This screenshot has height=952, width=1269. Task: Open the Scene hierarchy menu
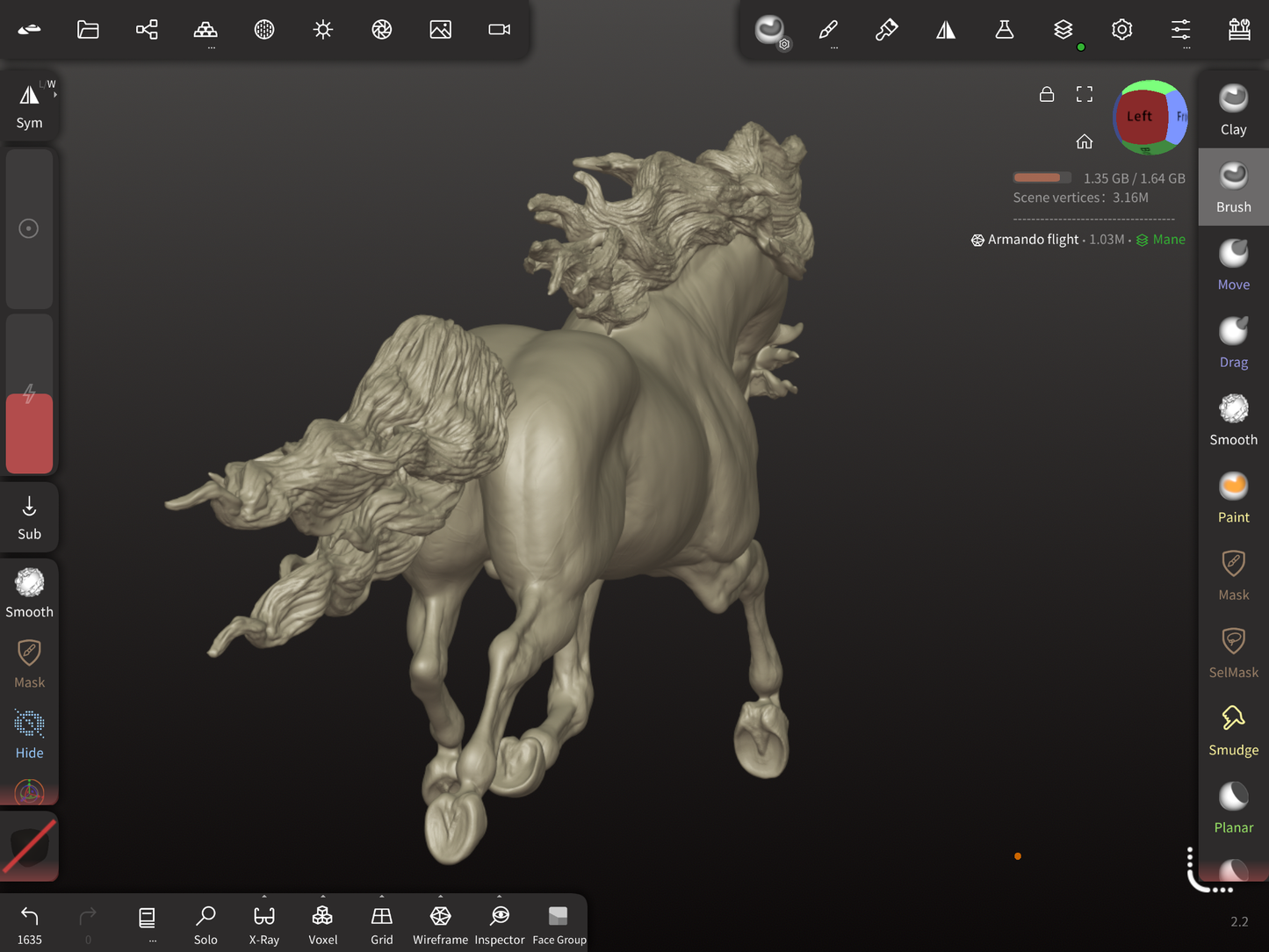coord(147,30)
